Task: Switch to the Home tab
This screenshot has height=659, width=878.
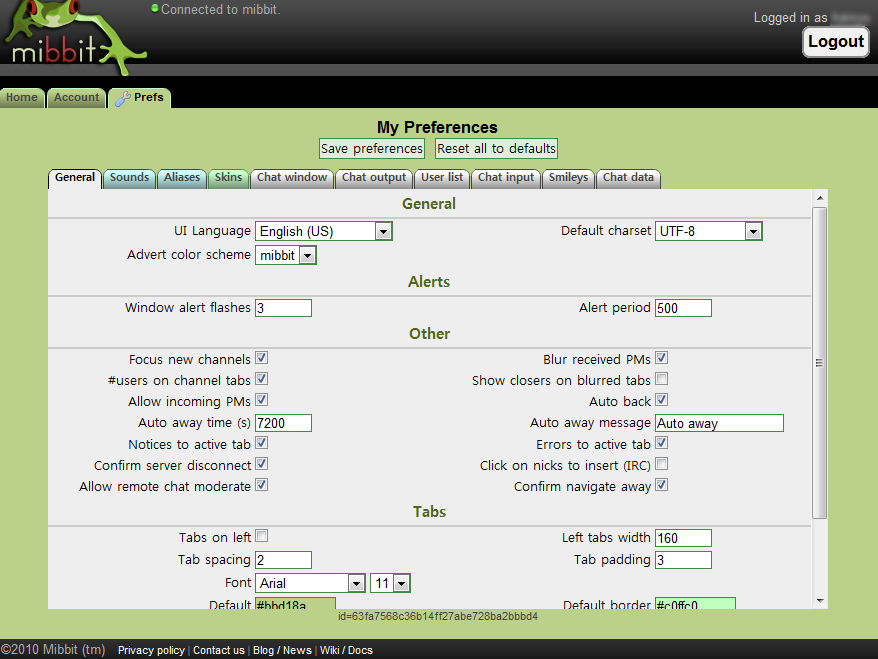Action: [x=22, y=97]
